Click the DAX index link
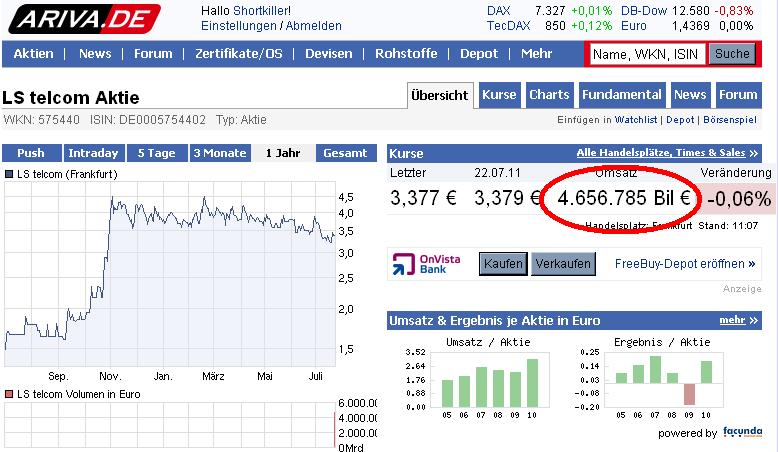The image size is (778, 452). [x=498, y=10]
